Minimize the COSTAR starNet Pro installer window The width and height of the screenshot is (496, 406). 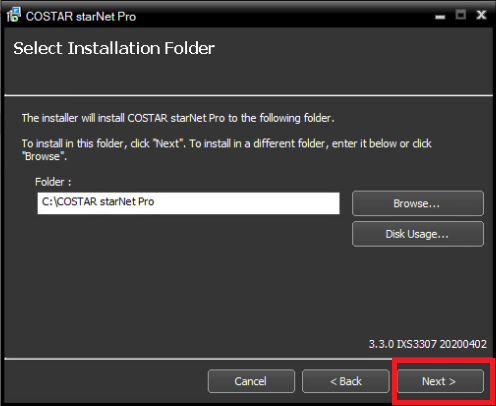pos(440,17)
